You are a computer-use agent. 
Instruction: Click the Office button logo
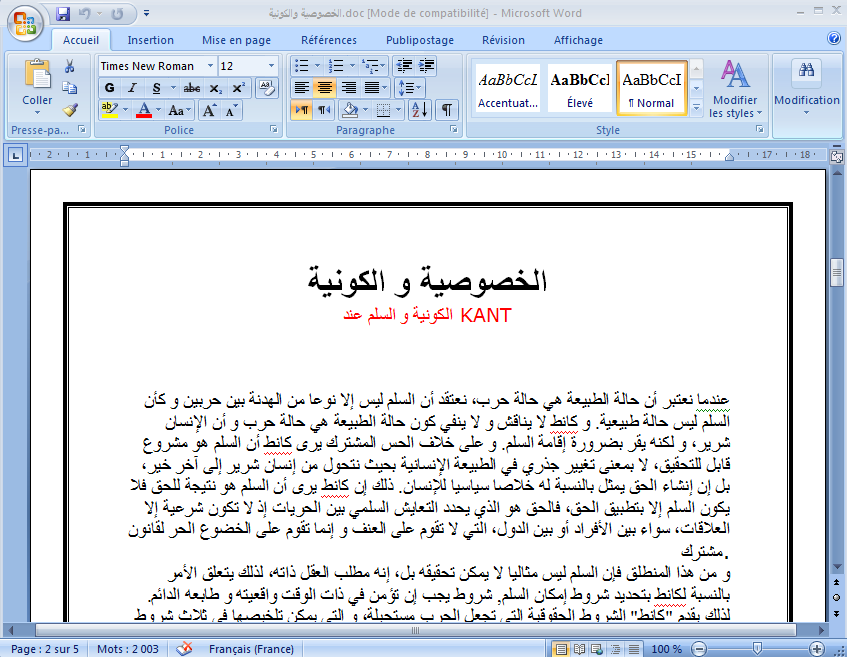(x=24, y=23)
